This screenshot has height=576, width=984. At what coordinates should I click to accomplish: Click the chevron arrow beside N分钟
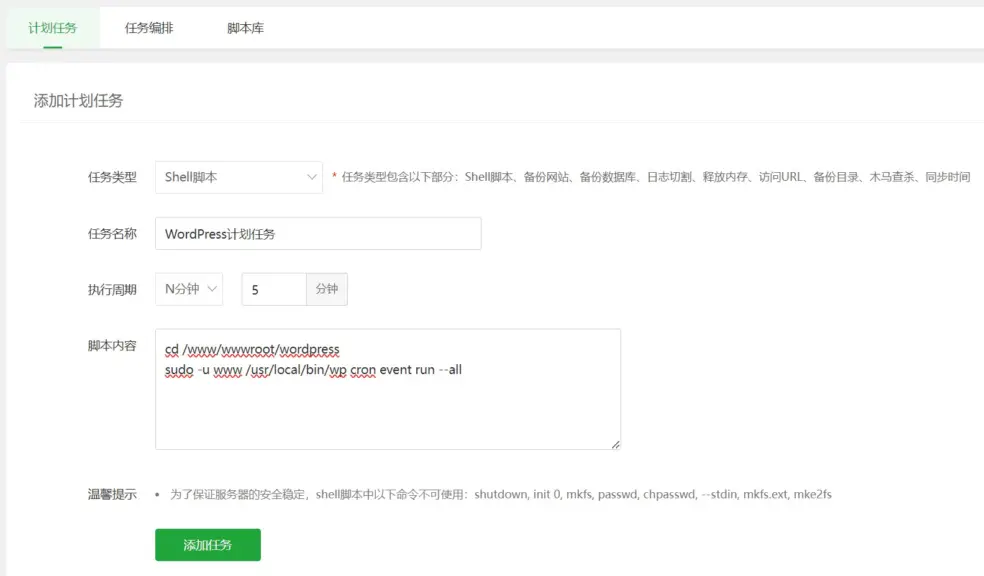click(x=212, y=289)
